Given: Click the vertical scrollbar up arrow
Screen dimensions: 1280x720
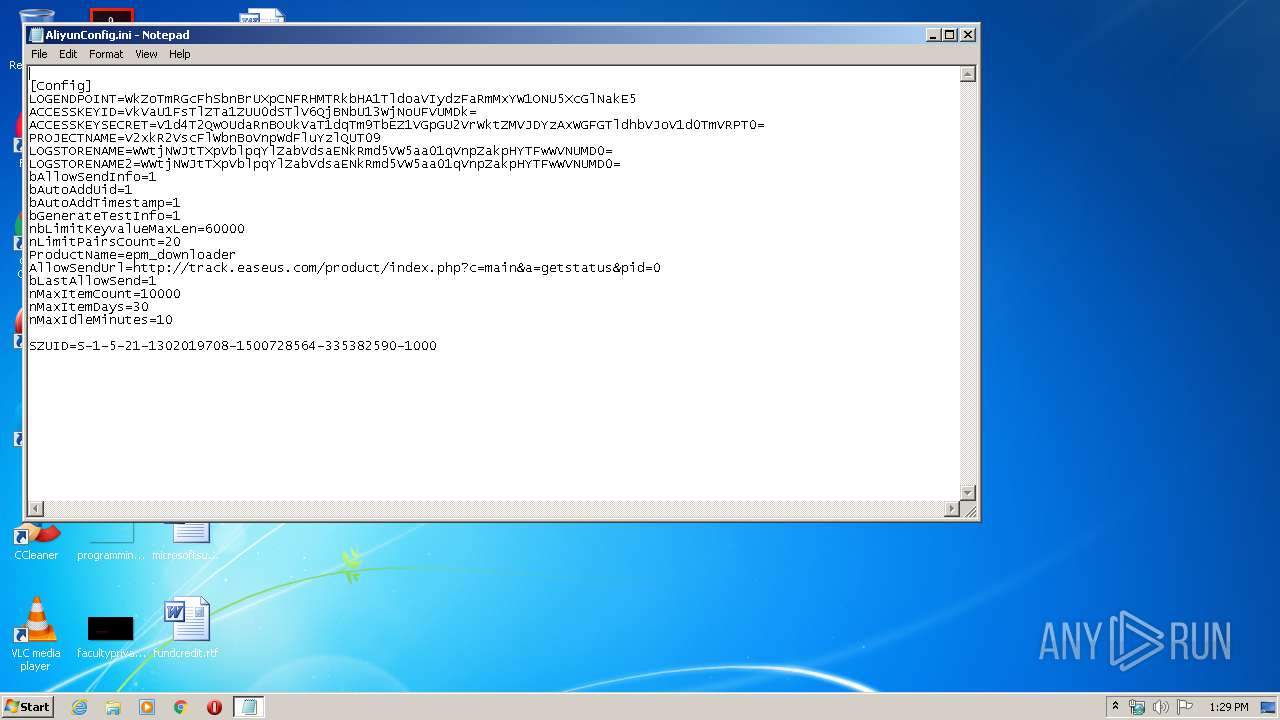Looking at the screenshot, I should click(967, 74).
